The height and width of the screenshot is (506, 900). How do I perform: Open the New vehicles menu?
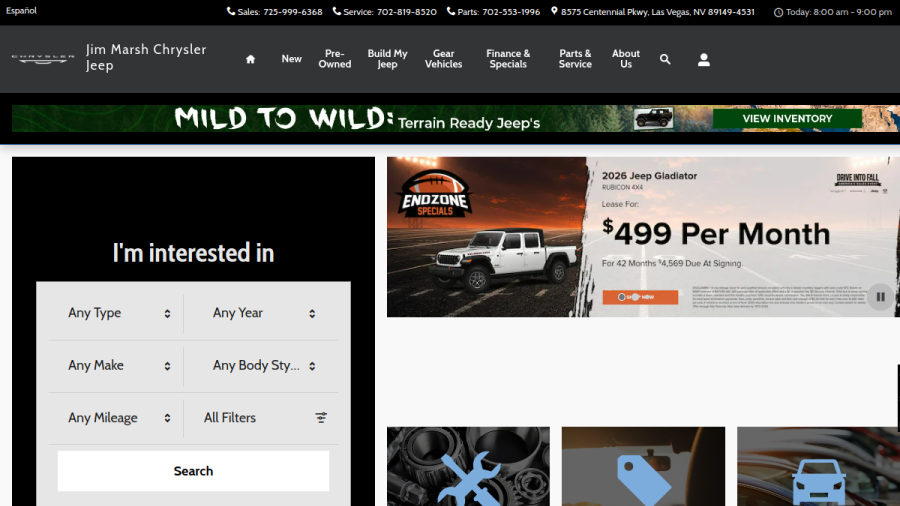coord(292,59)
